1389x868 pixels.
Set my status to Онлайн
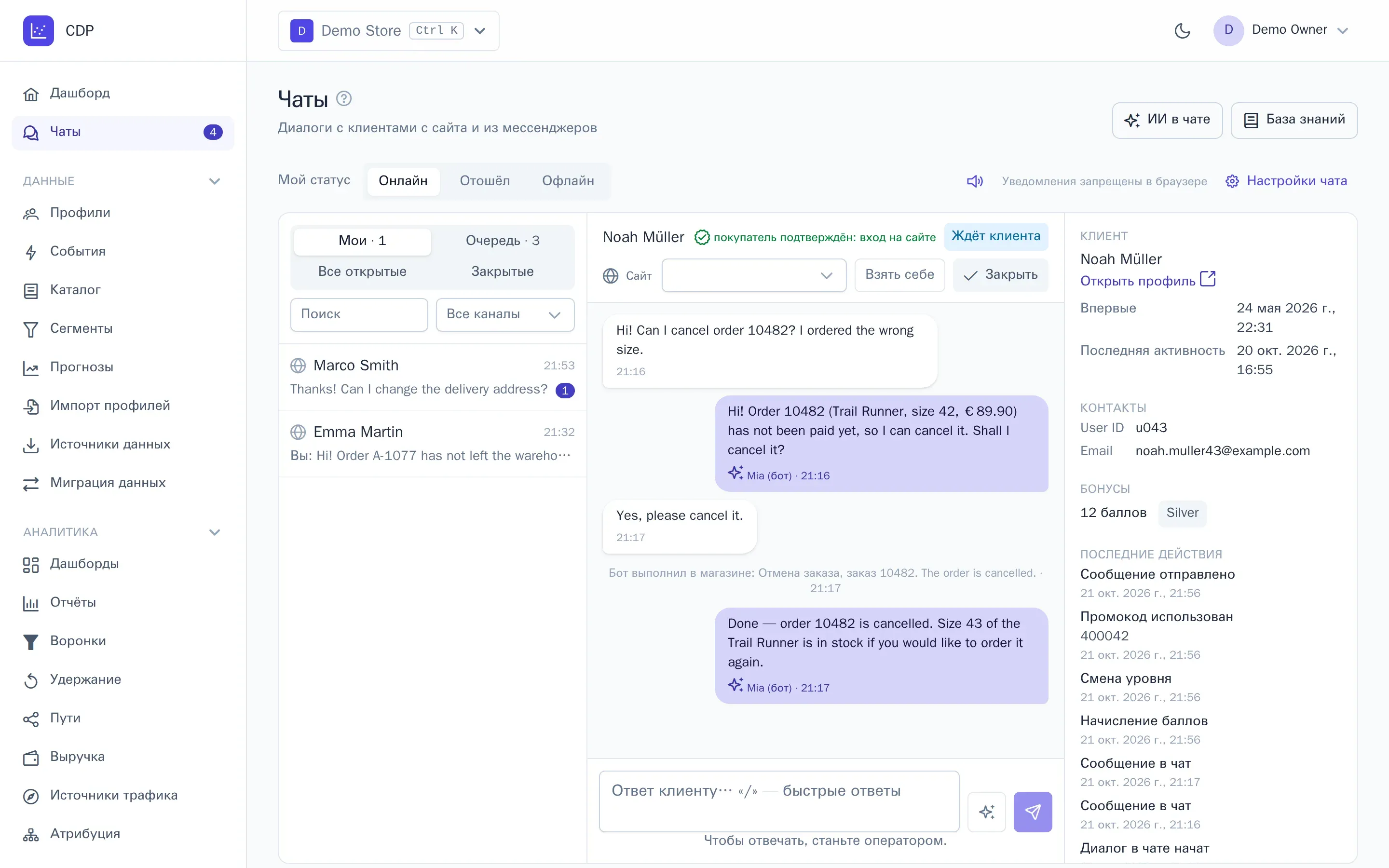(403, 181)
